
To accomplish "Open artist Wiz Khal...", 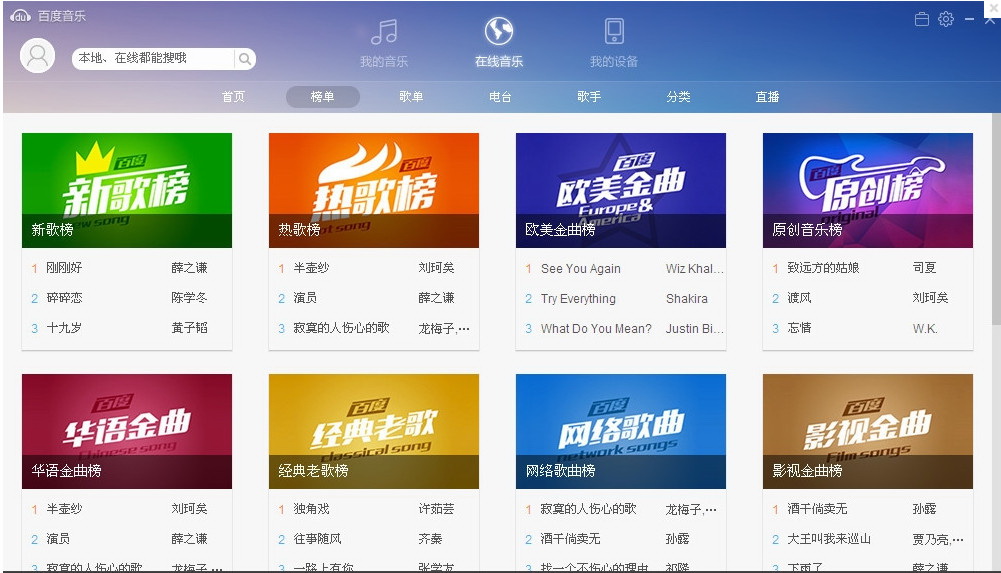I will 695,269.
